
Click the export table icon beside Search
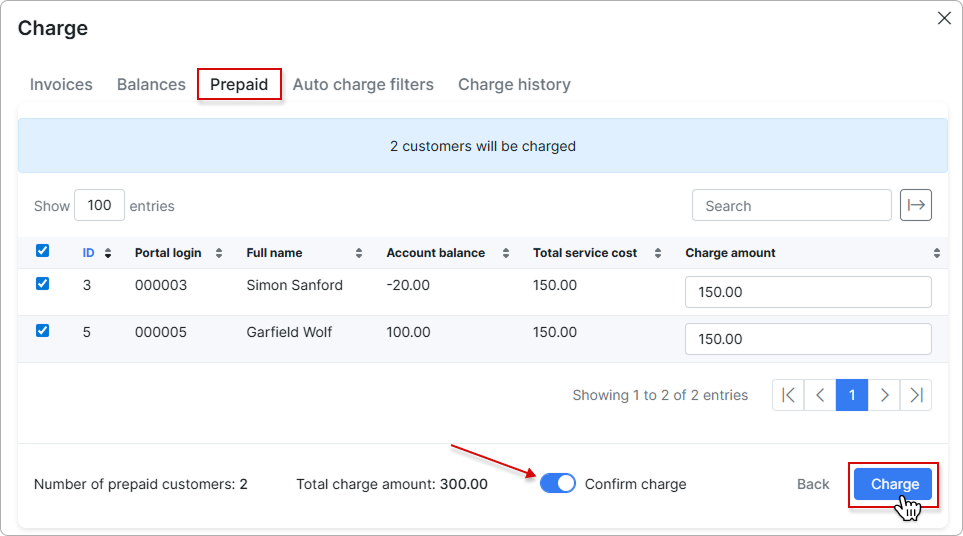click(915, 205)
